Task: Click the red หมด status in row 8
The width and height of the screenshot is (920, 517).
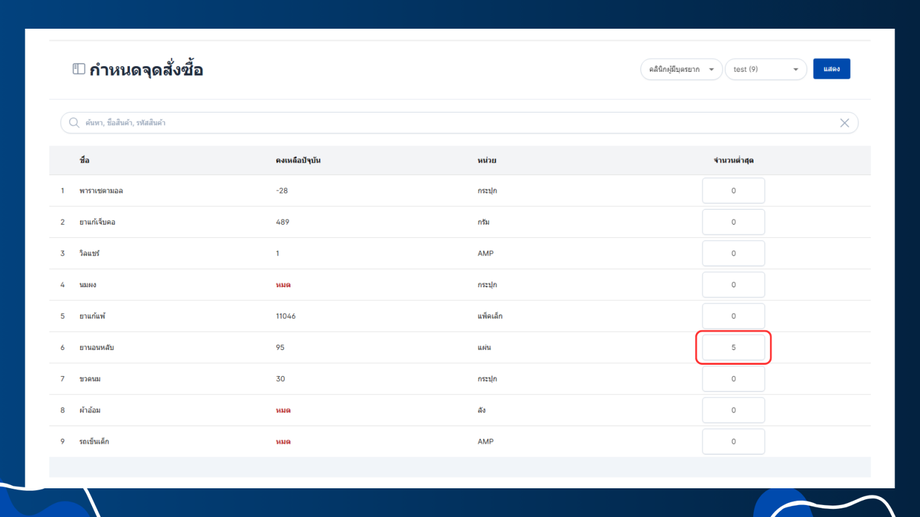Action: 283,410
